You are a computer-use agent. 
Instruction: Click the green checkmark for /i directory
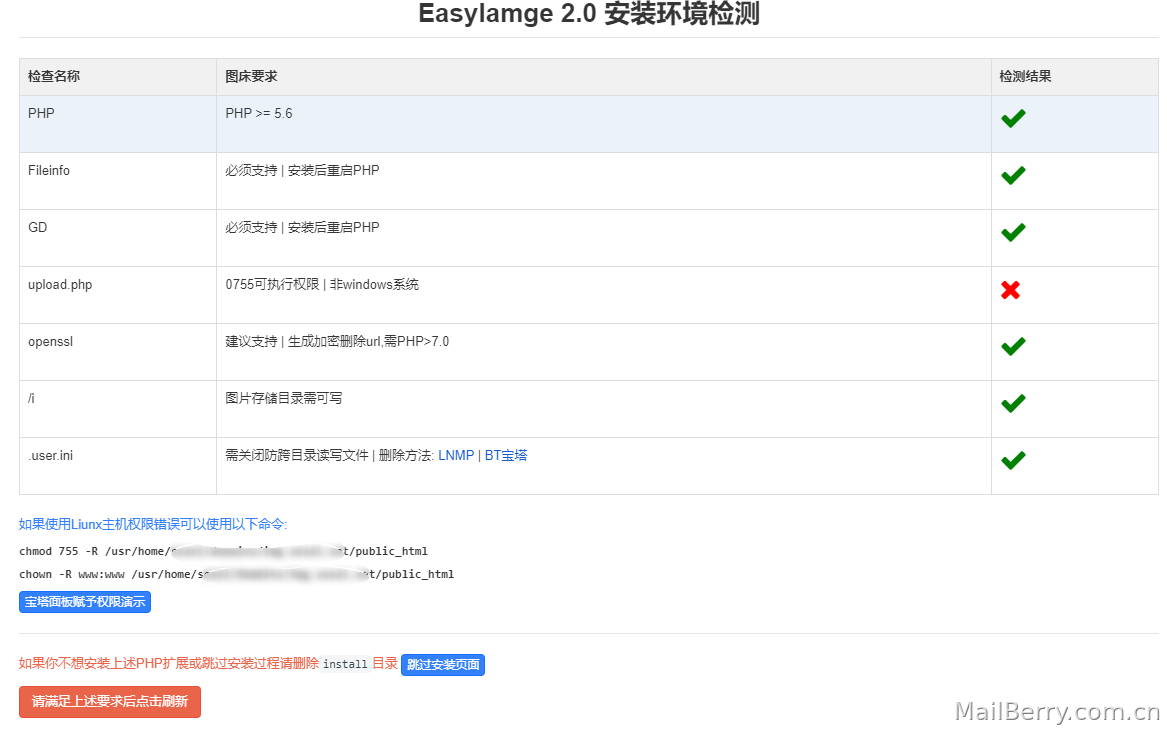click(1013, 404)
